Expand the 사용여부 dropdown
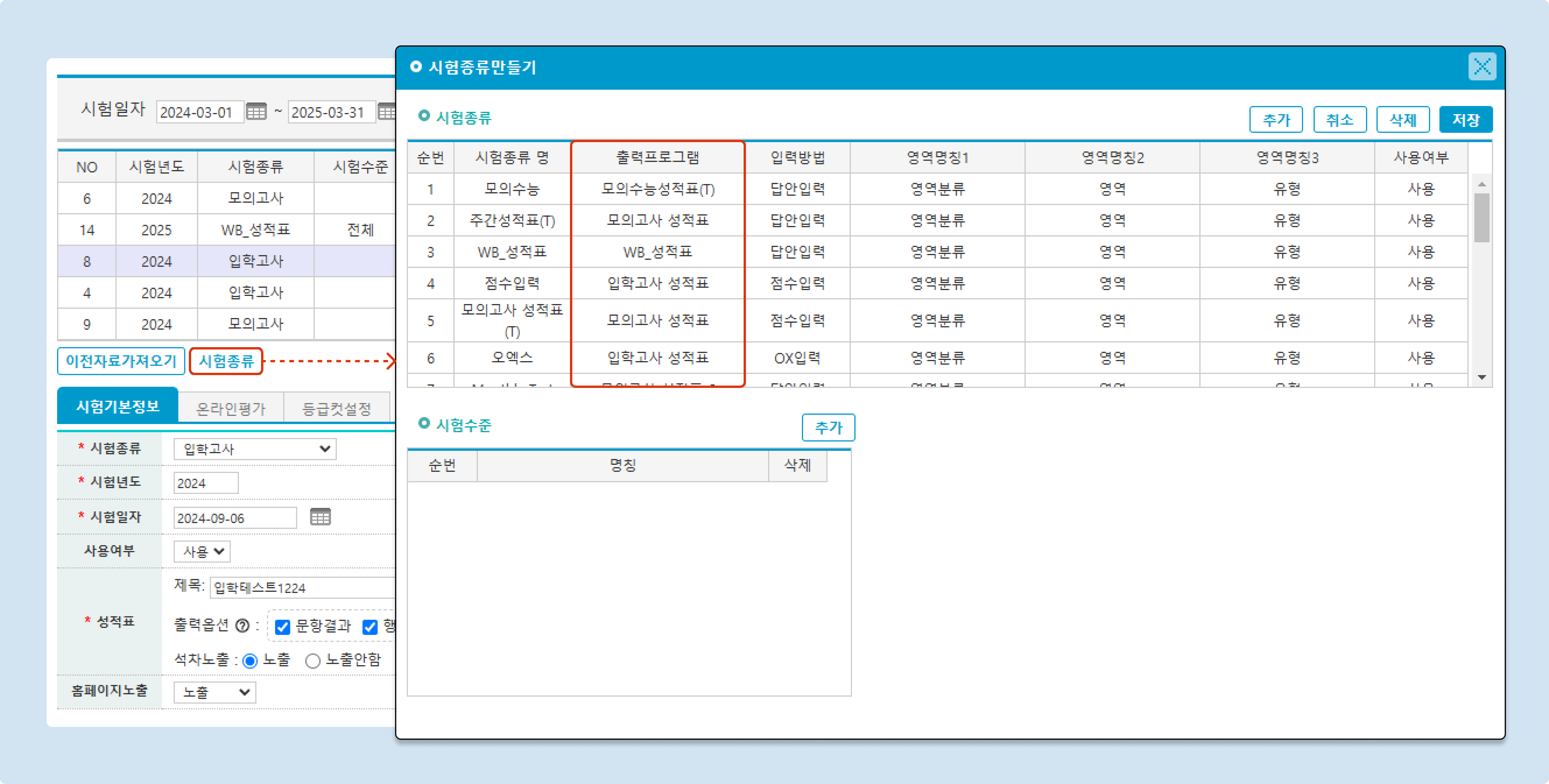Viewport: 1549px width, 784px height. 202,551
